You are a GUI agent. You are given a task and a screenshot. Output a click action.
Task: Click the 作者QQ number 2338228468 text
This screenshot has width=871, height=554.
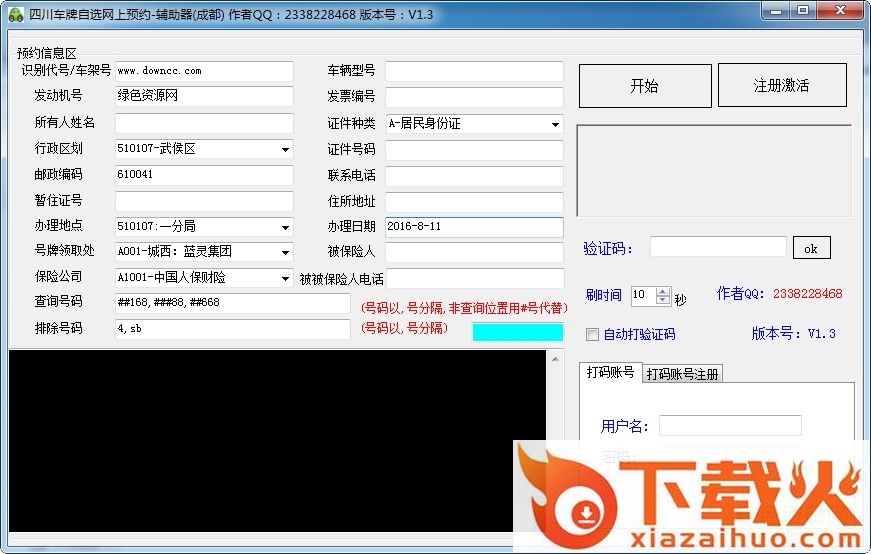(808, 294)
